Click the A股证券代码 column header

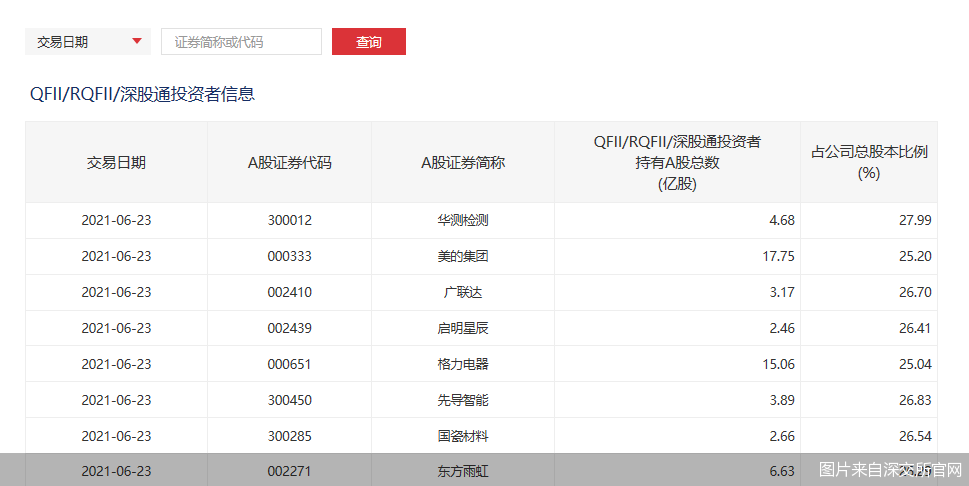(x=289, y=163)
